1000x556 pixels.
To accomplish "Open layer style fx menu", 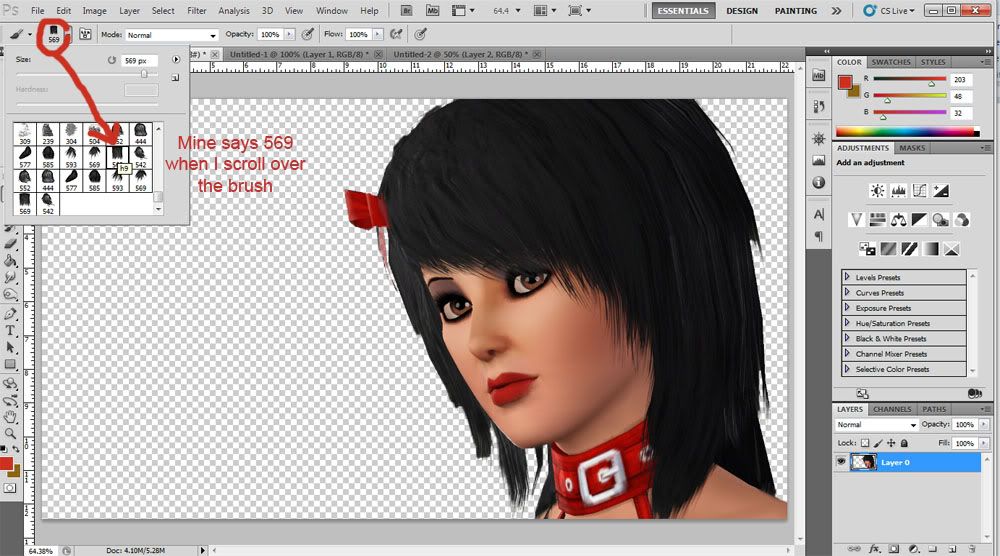I will tap(875, 549).
